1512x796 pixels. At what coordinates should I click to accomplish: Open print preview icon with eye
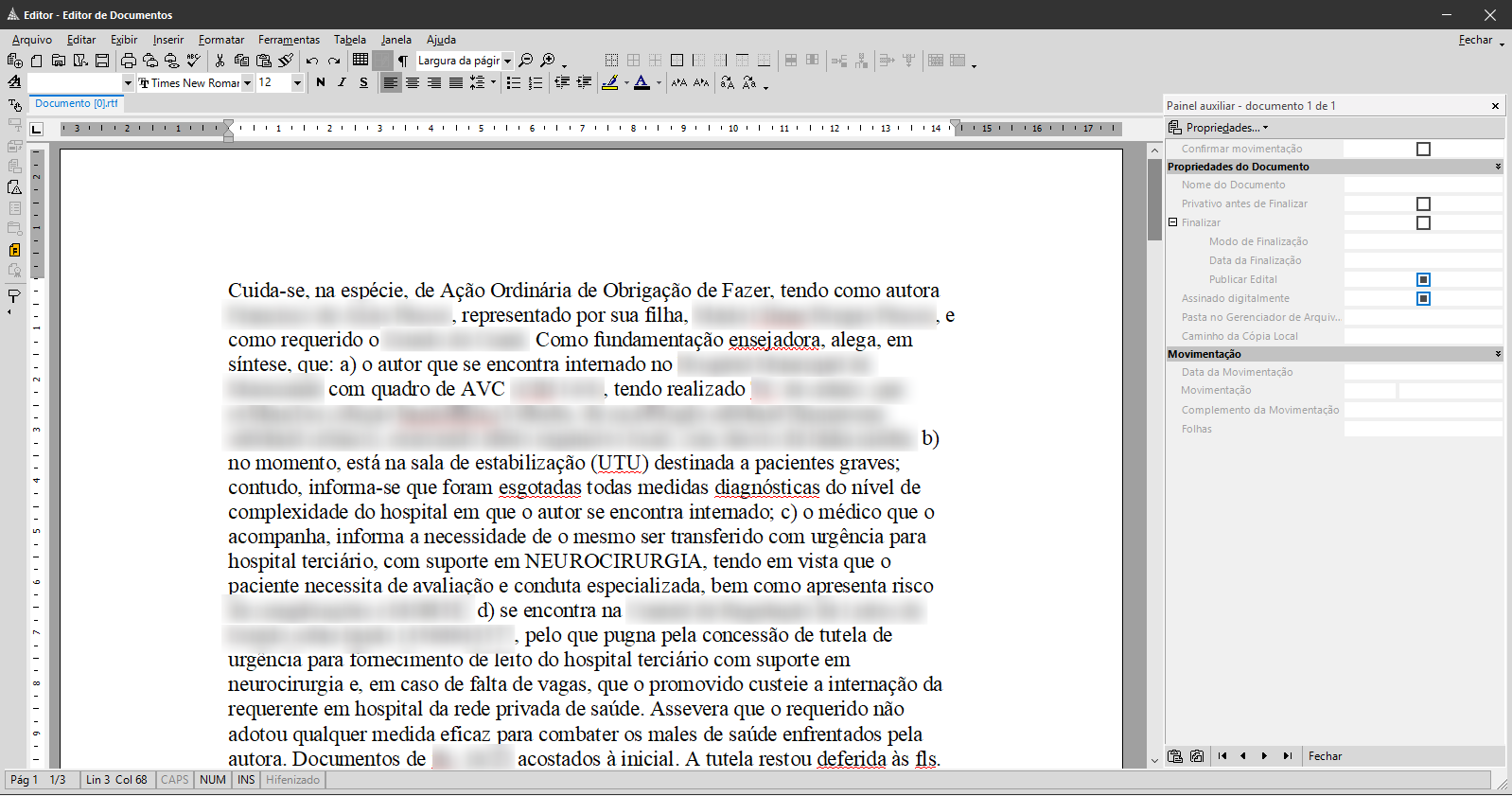(x=171, y=61)
